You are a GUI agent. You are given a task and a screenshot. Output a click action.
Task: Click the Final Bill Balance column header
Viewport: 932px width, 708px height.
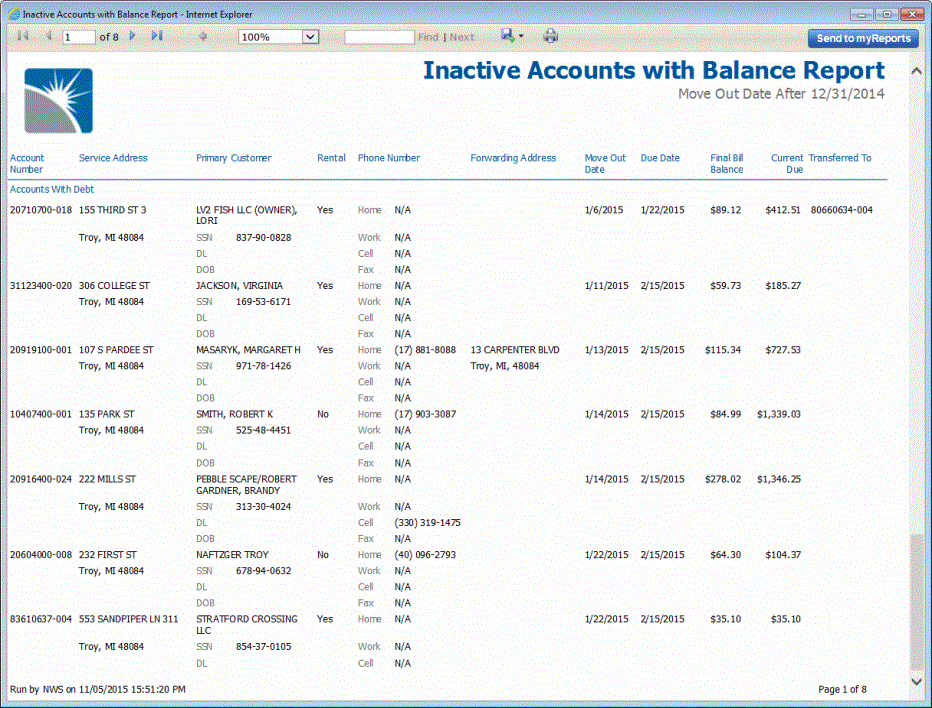coord(726,163)
